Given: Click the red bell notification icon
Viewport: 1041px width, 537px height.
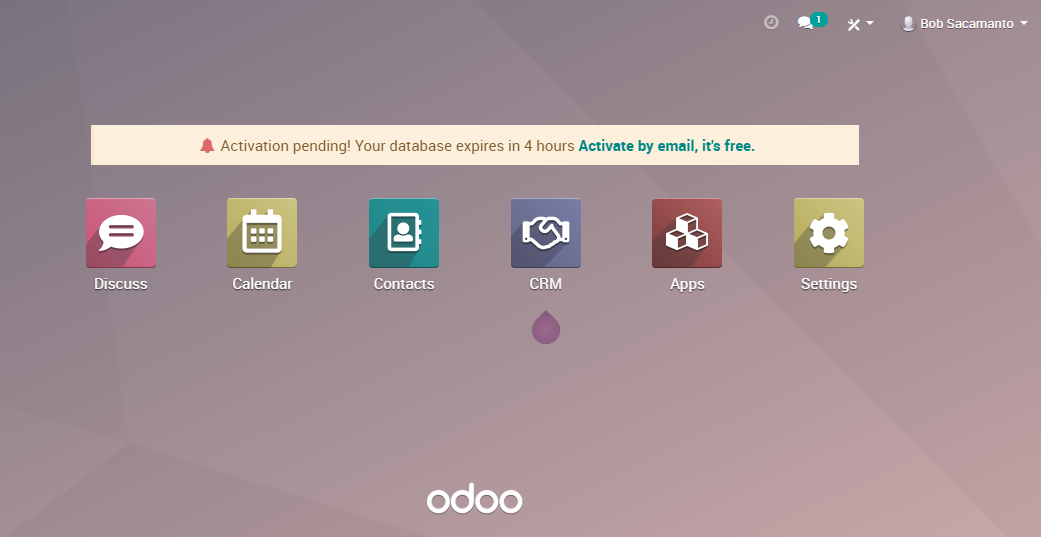Looking at the screenshot, I should click(207, 145).
